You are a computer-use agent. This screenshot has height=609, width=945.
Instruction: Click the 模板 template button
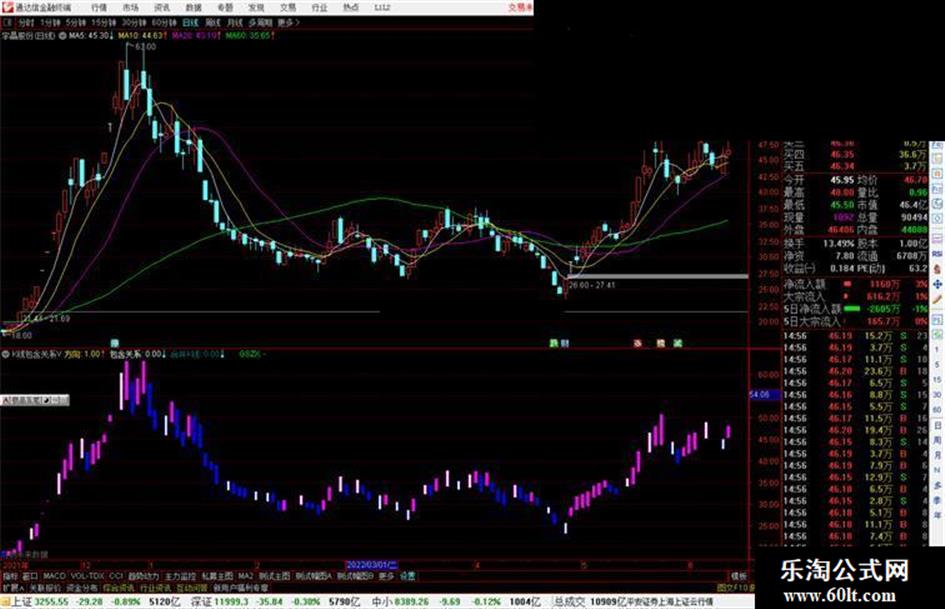coord(738,576)
